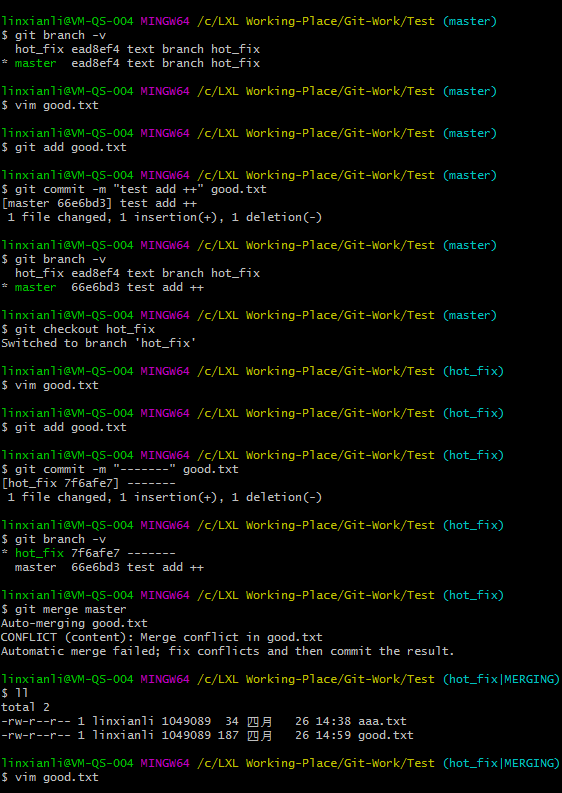Click '(hot_fix)' above the 'git merge master' command

(473, 595)
